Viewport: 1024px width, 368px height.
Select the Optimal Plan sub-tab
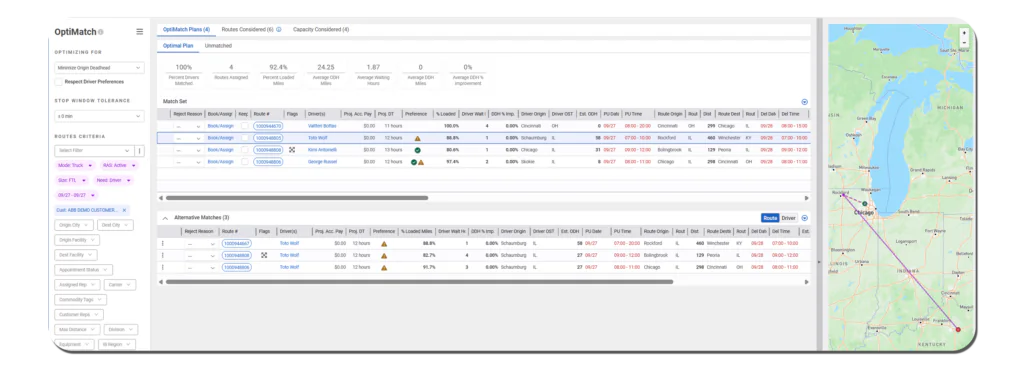178,46
